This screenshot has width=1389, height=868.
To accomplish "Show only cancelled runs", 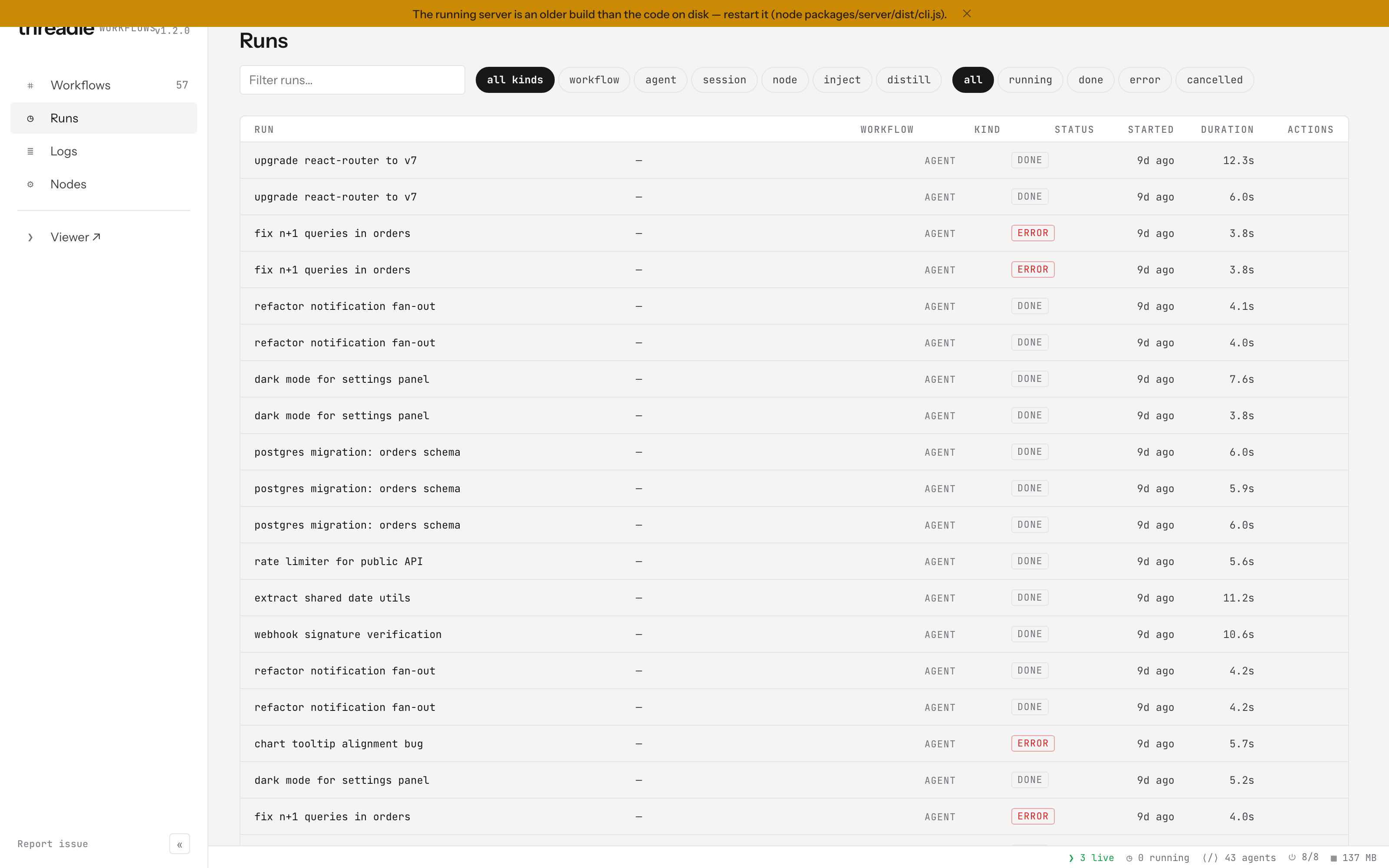I will pos(1215,80).
